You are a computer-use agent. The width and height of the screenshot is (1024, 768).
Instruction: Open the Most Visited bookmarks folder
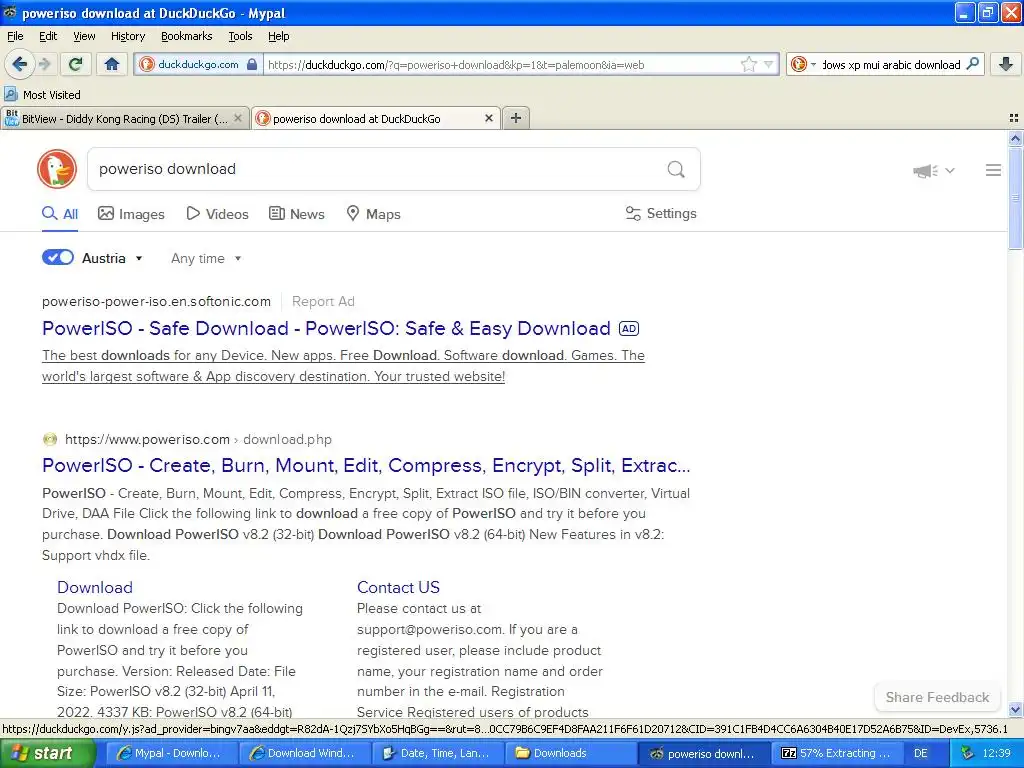[x=42, y=95]
